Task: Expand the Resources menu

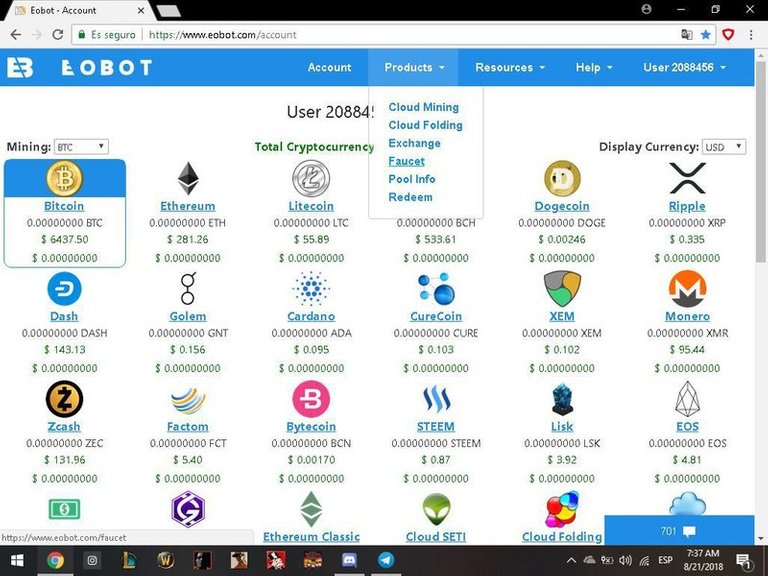Action: coord(510,68)
